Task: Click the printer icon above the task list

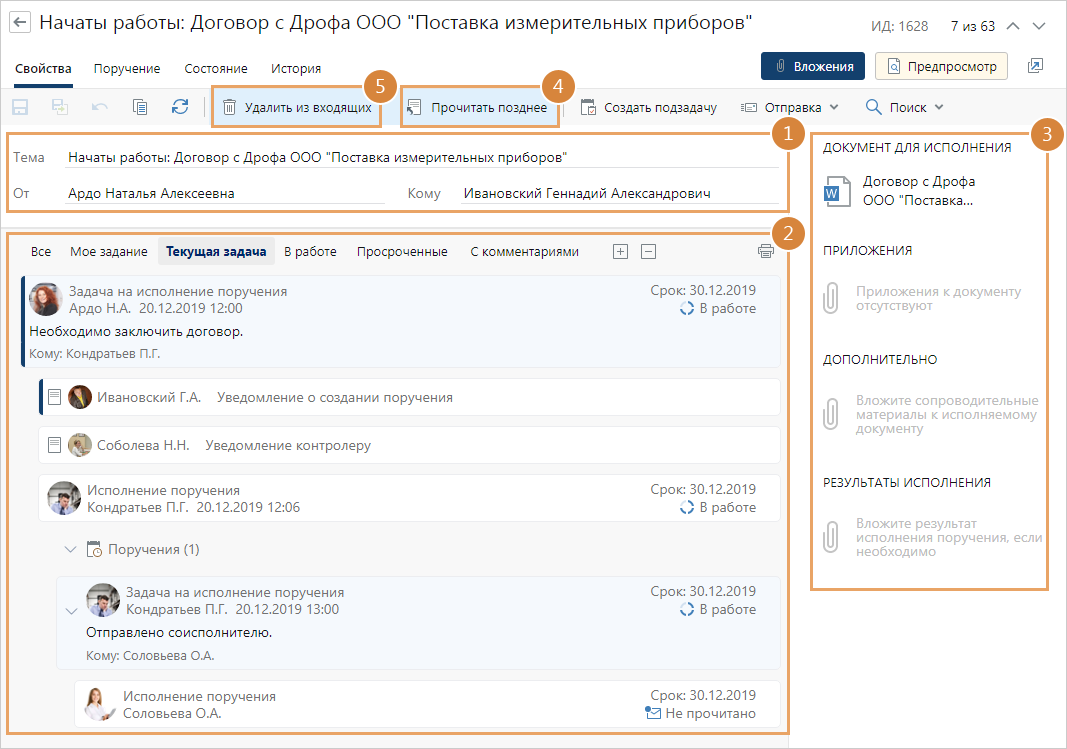Action: coord(766,252)
